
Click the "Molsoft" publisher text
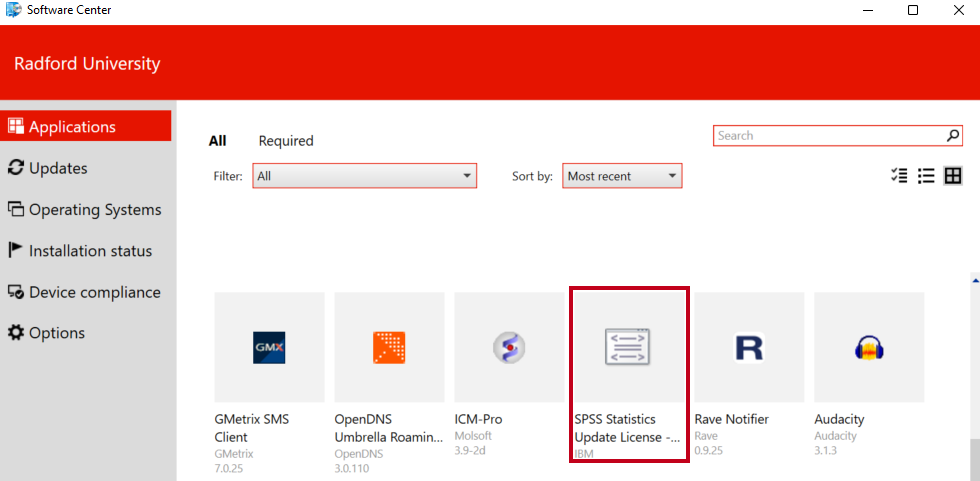(473, 436)
